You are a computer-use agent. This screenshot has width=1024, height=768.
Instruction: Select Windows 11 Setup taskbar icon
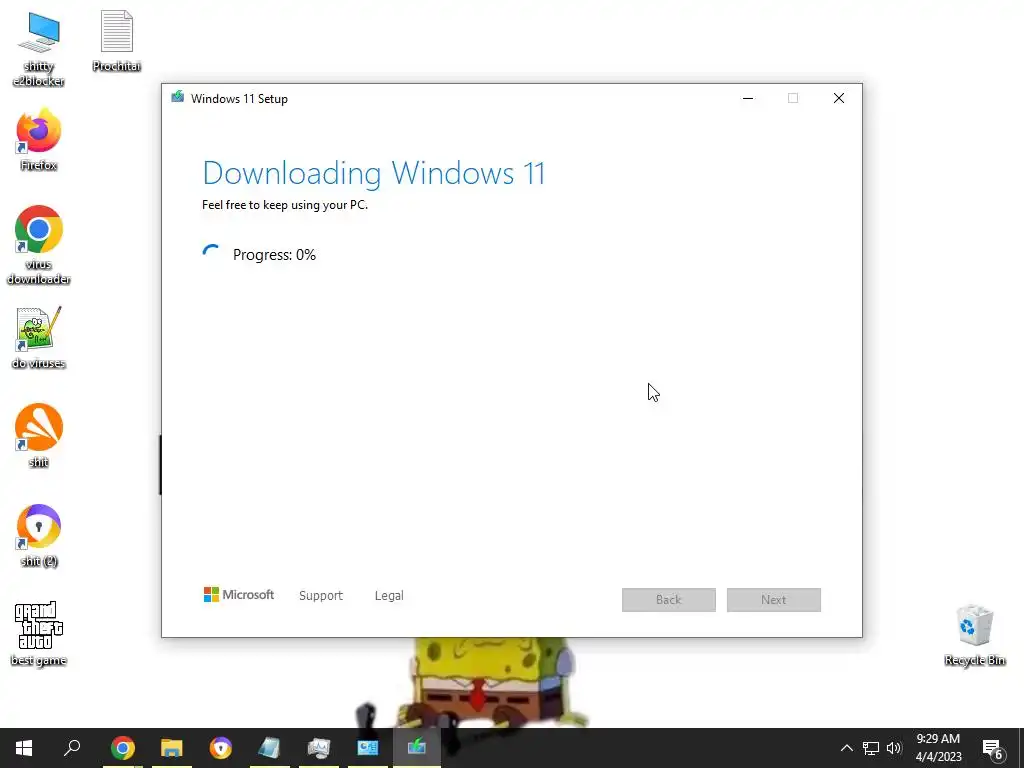pos(417,748)
